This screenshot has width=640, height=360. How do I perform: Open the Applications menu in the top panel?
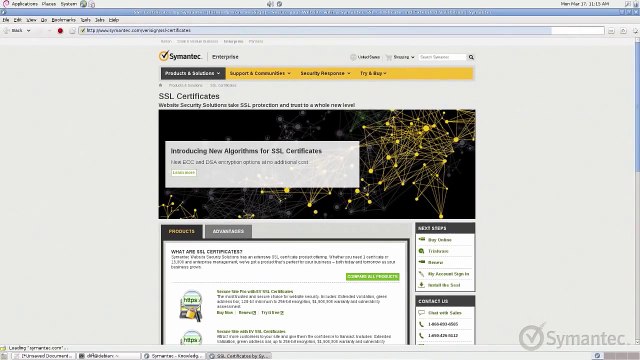coord(24,4)
